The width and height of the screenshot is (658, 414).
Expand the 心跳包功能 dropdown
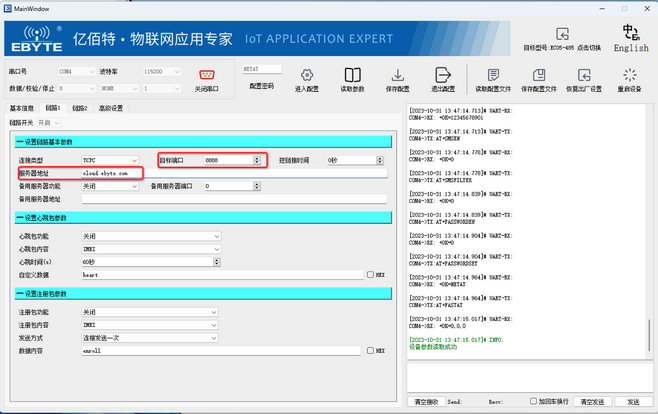pyautogui.click(x=150, y=236)
